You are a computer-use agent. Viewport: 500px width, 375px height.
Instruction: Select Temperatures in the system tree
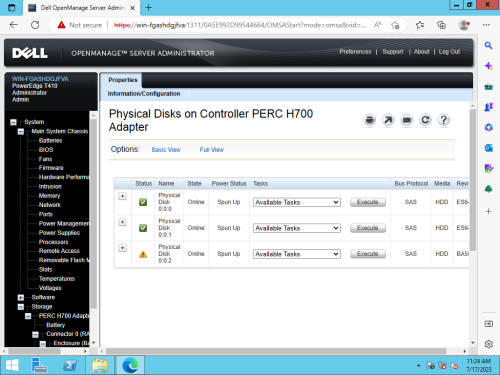(57, 279)
